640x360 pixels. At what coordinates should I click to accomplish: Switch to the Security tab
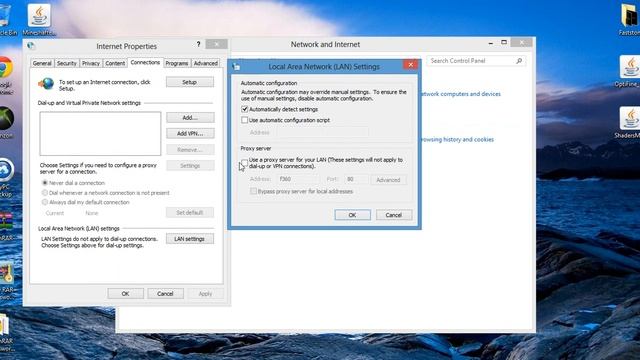click(67, 63)
